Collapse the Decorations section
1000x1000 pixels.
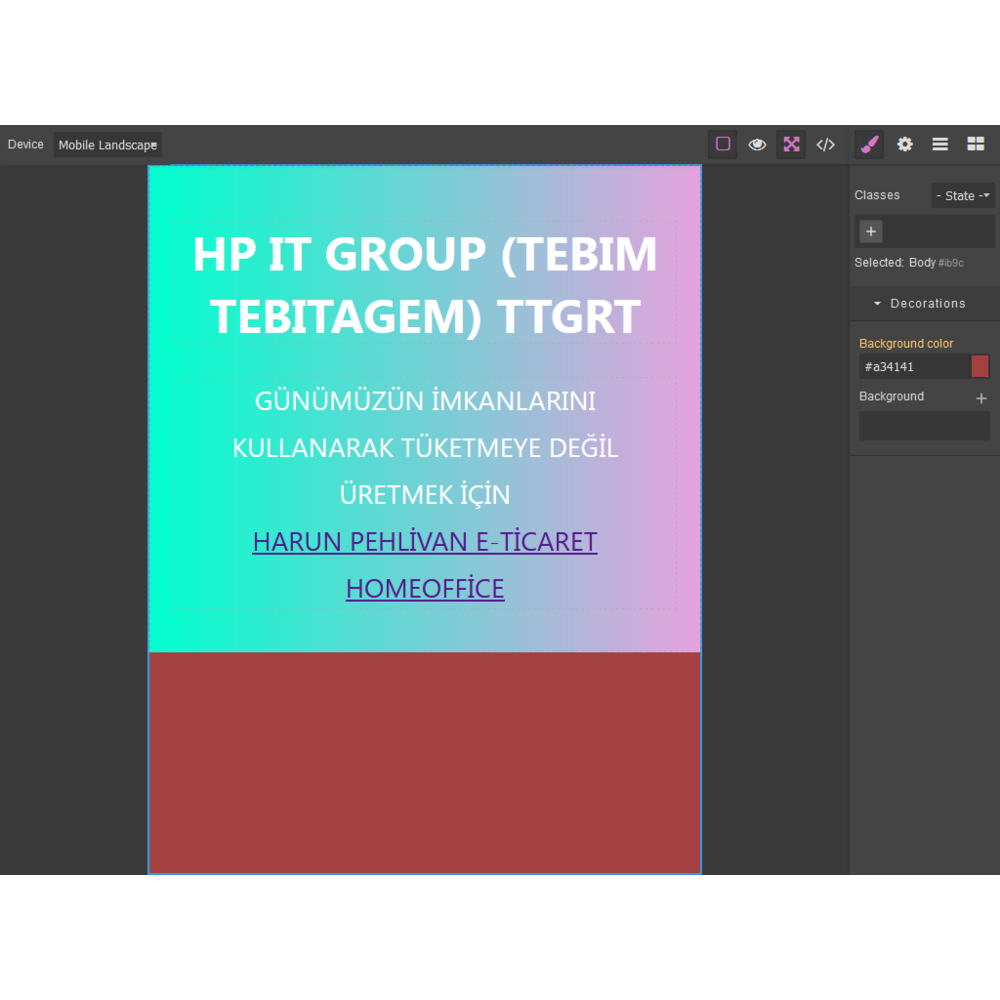coord(924,304)
